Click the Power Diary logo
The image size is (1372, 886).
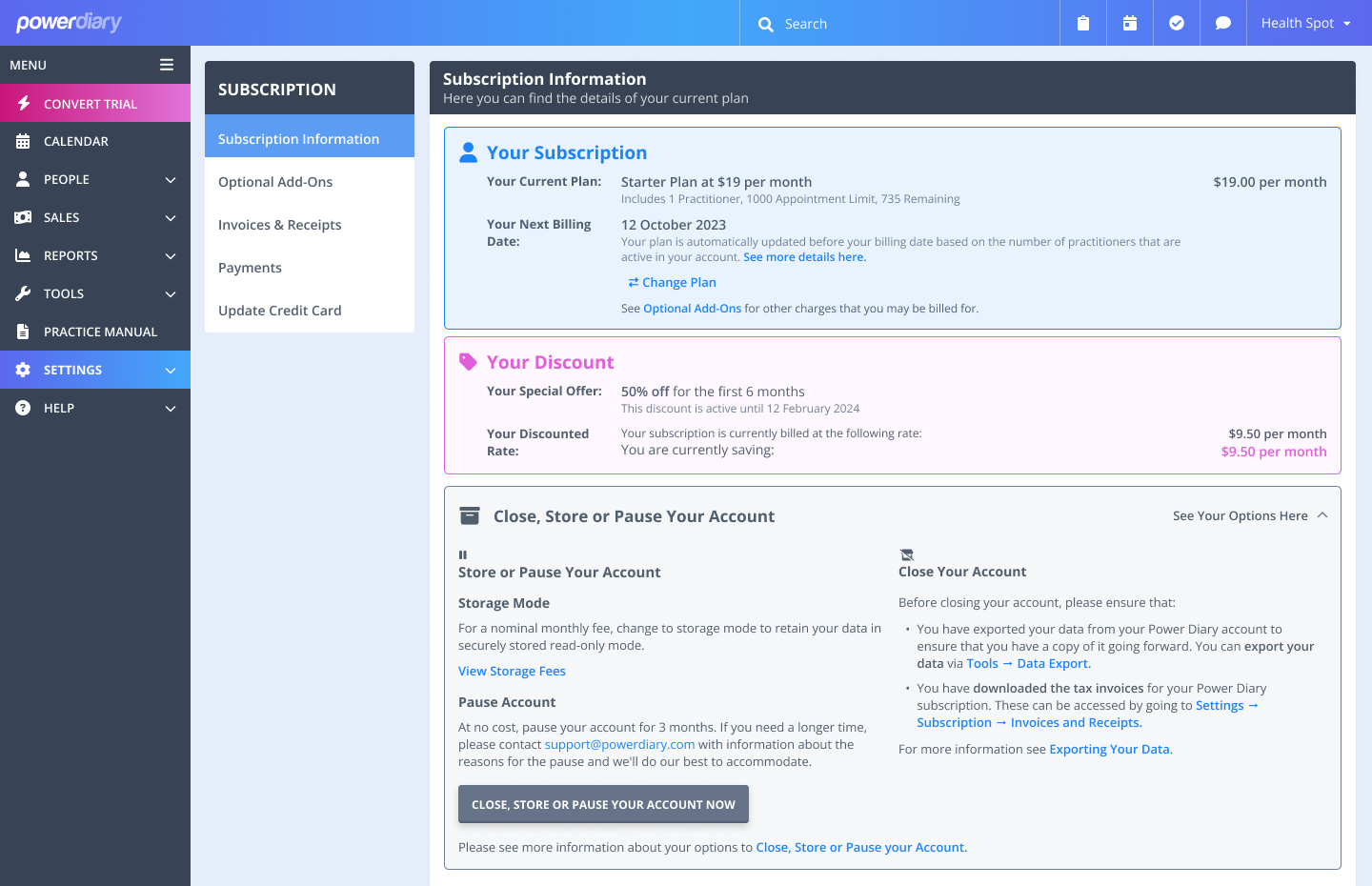69,22
